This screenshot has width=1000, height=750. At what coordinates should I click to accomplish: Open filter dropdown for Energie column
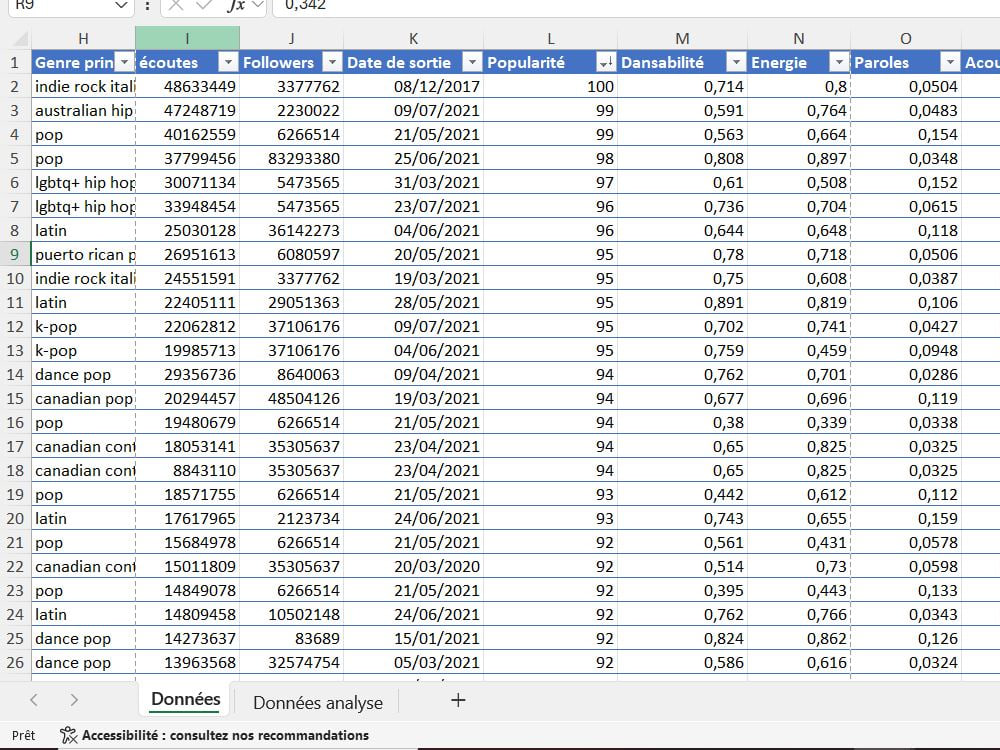pyautogui.click(x=839, y=62)
